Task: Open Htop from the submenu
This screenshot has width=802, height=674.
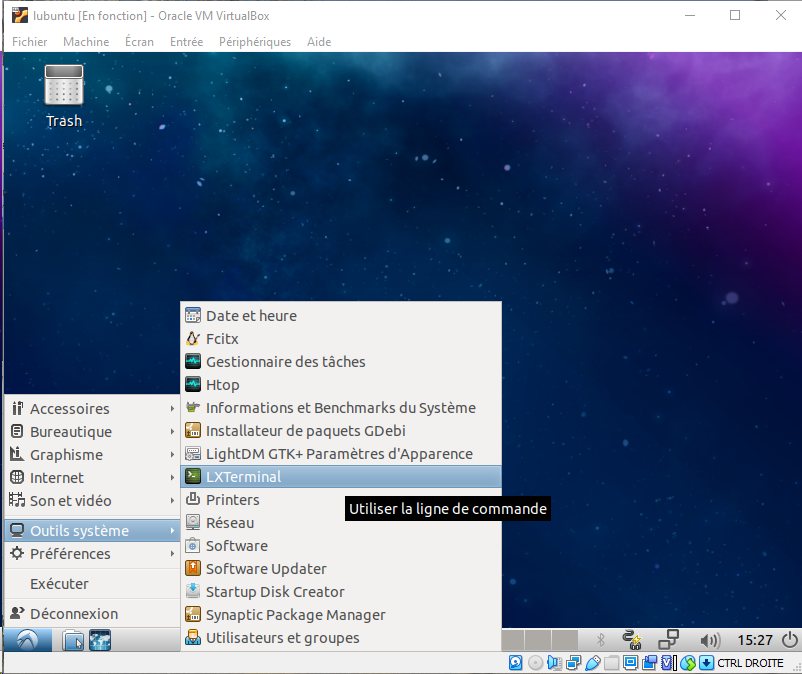Action: click(x=222, y=385)
